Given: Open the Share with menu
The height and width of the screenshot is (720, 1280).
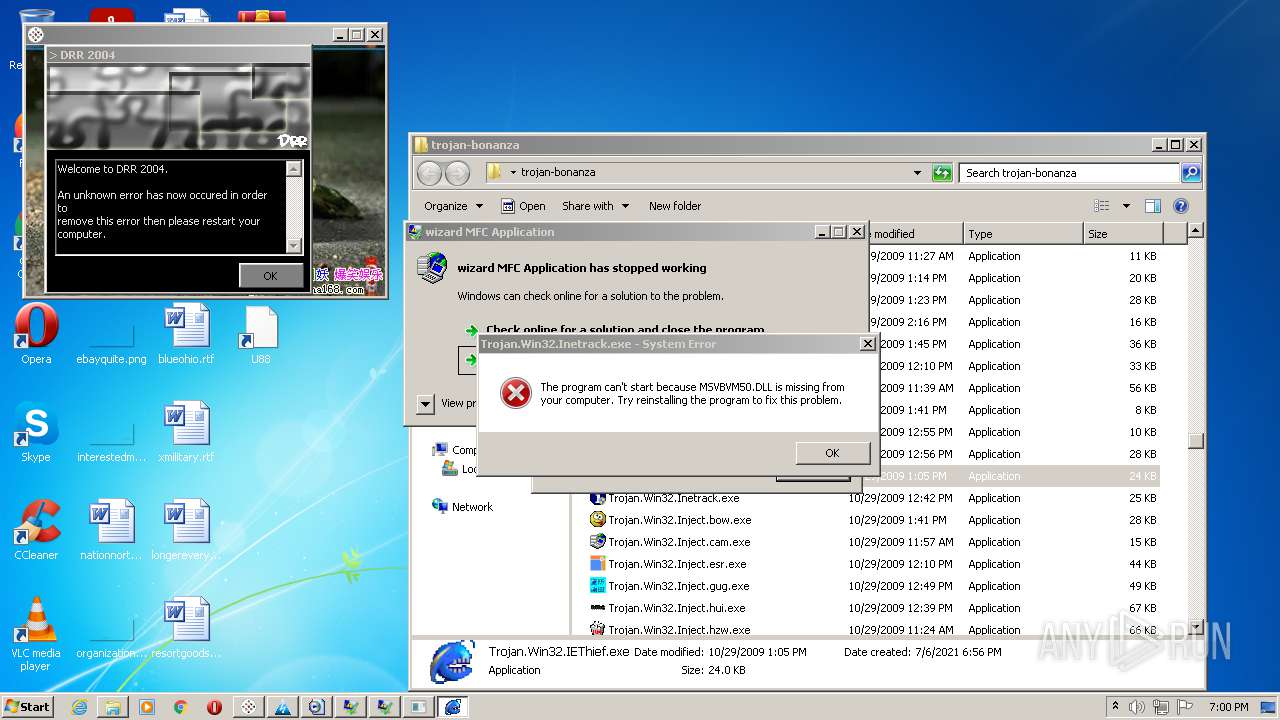Looking at the screenshot, I should 596,206.
